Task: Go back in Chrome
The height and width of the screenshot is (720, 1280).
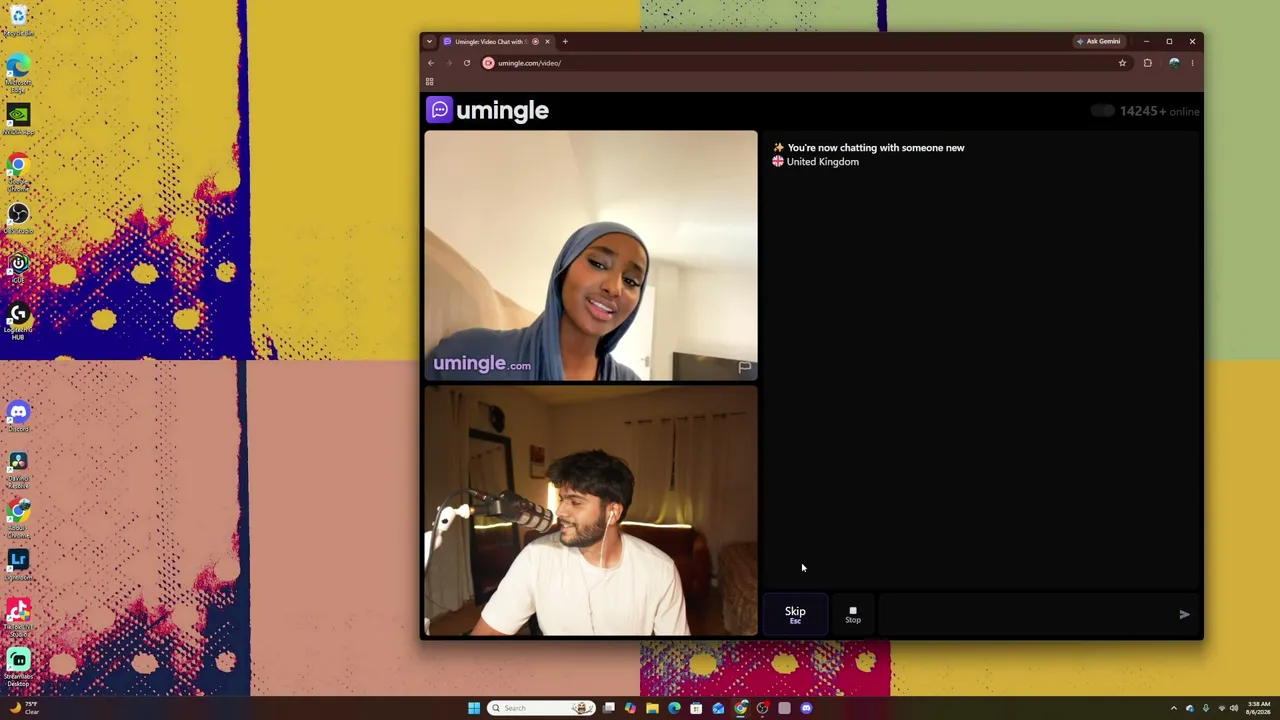Action: 431,63
